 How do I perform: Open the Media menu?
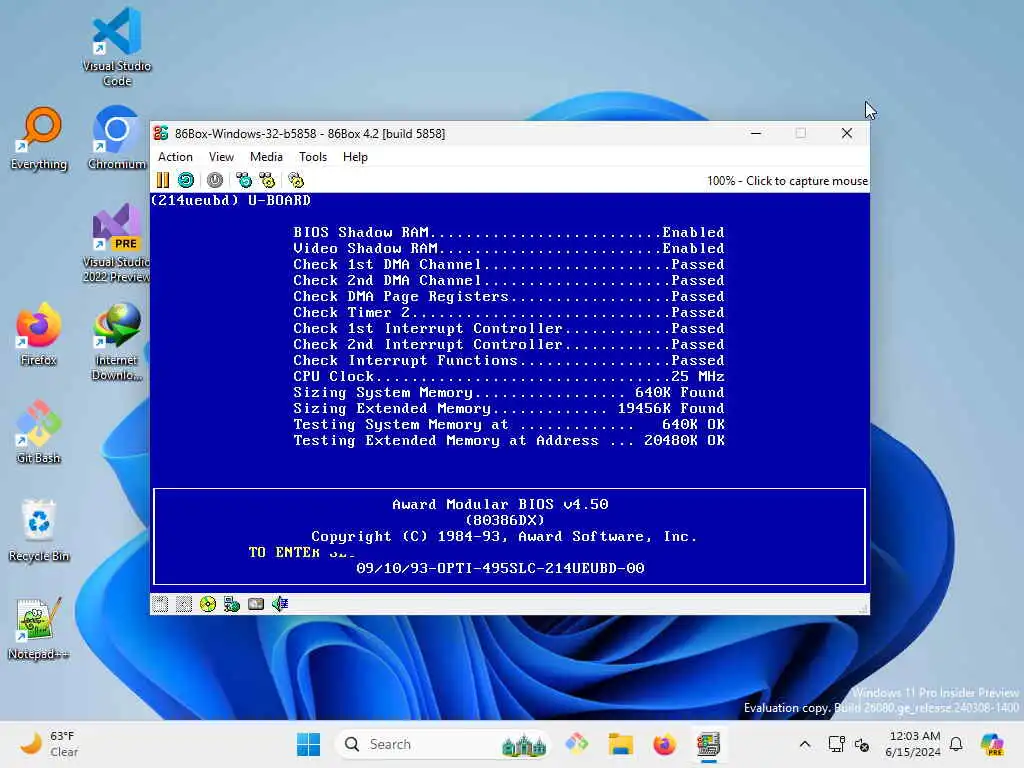click(x=266, y=157)
